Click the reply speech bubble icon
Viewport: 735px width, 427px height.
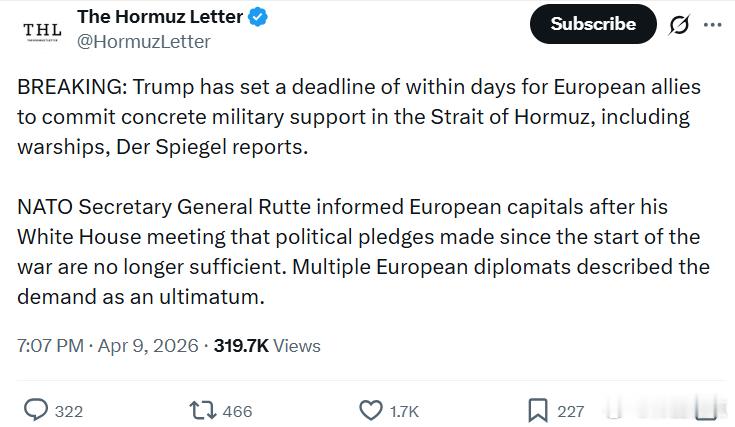tap(36, 410)
